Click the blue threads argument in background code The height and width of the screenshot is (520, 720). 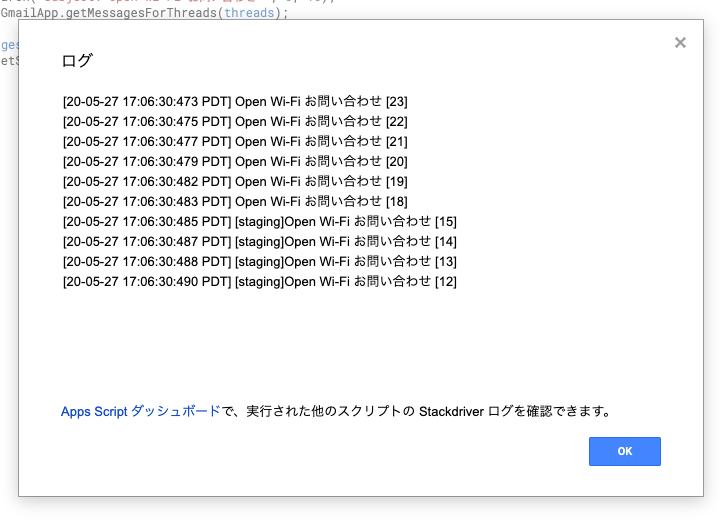click(248, 14)
